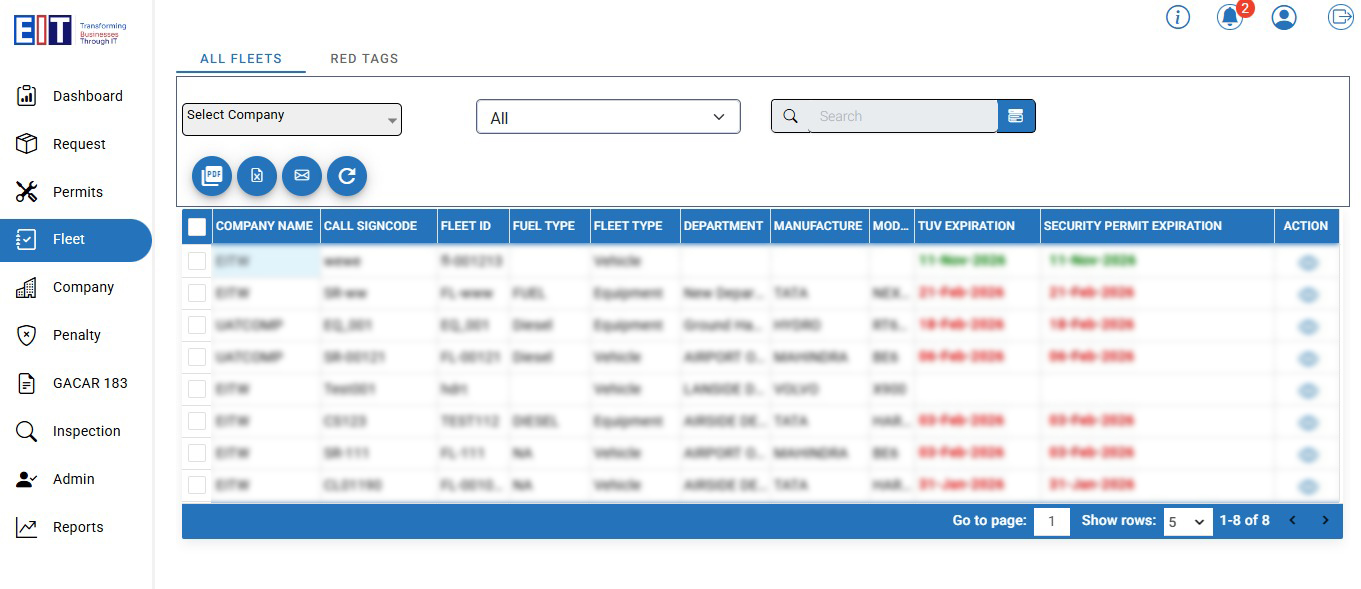Click the Reports chart icon in the sidebar
This screenshot has height=589, width=1361.
pos(27,527)
